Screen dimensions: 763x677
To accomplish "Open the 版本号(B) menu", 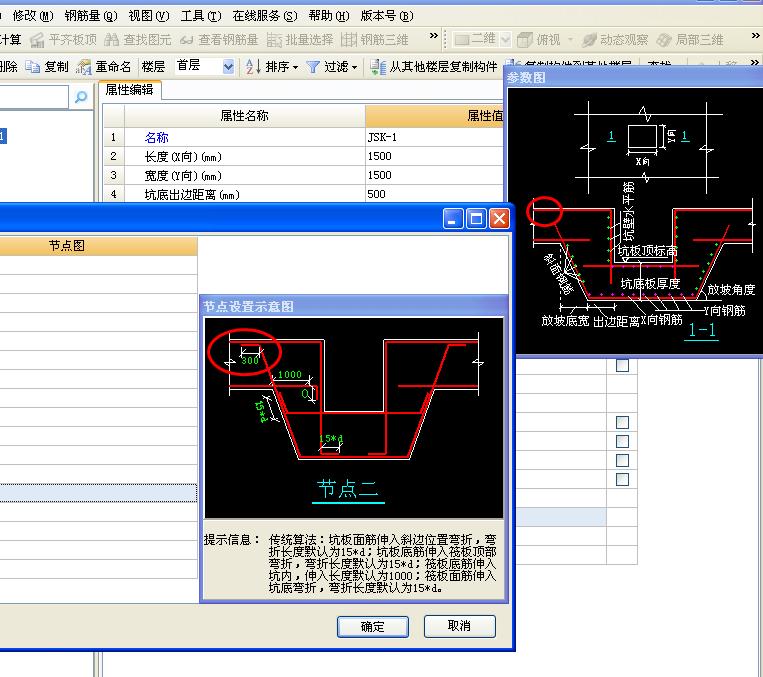I will [x=387, y=16].
